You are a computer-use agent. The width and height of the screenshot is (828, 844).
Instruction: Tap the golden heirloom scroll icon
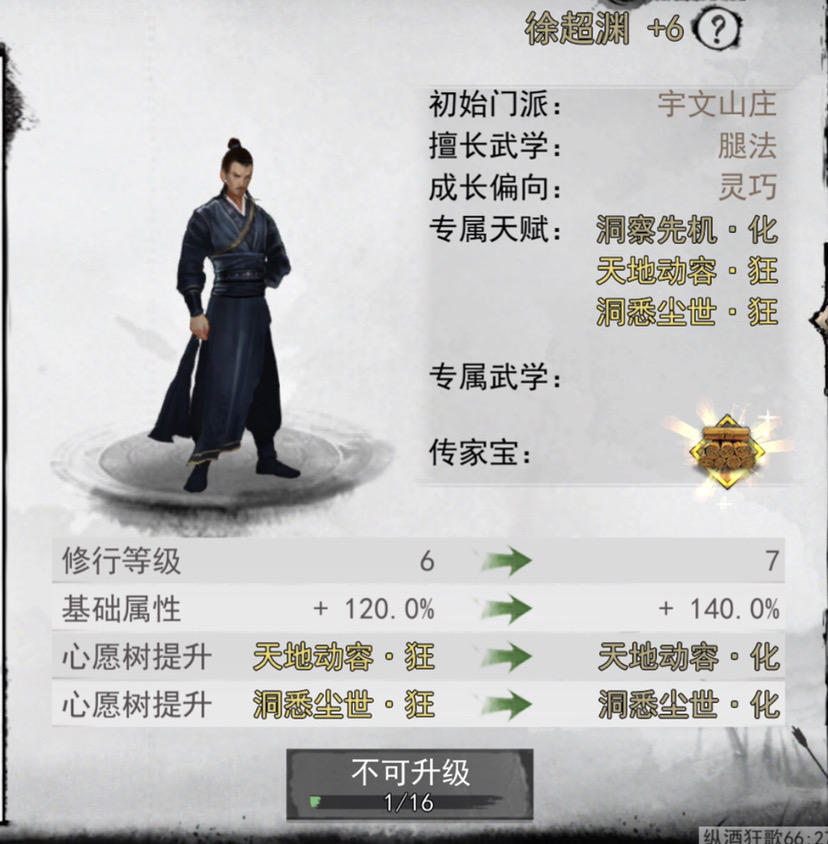click(727, 451)
